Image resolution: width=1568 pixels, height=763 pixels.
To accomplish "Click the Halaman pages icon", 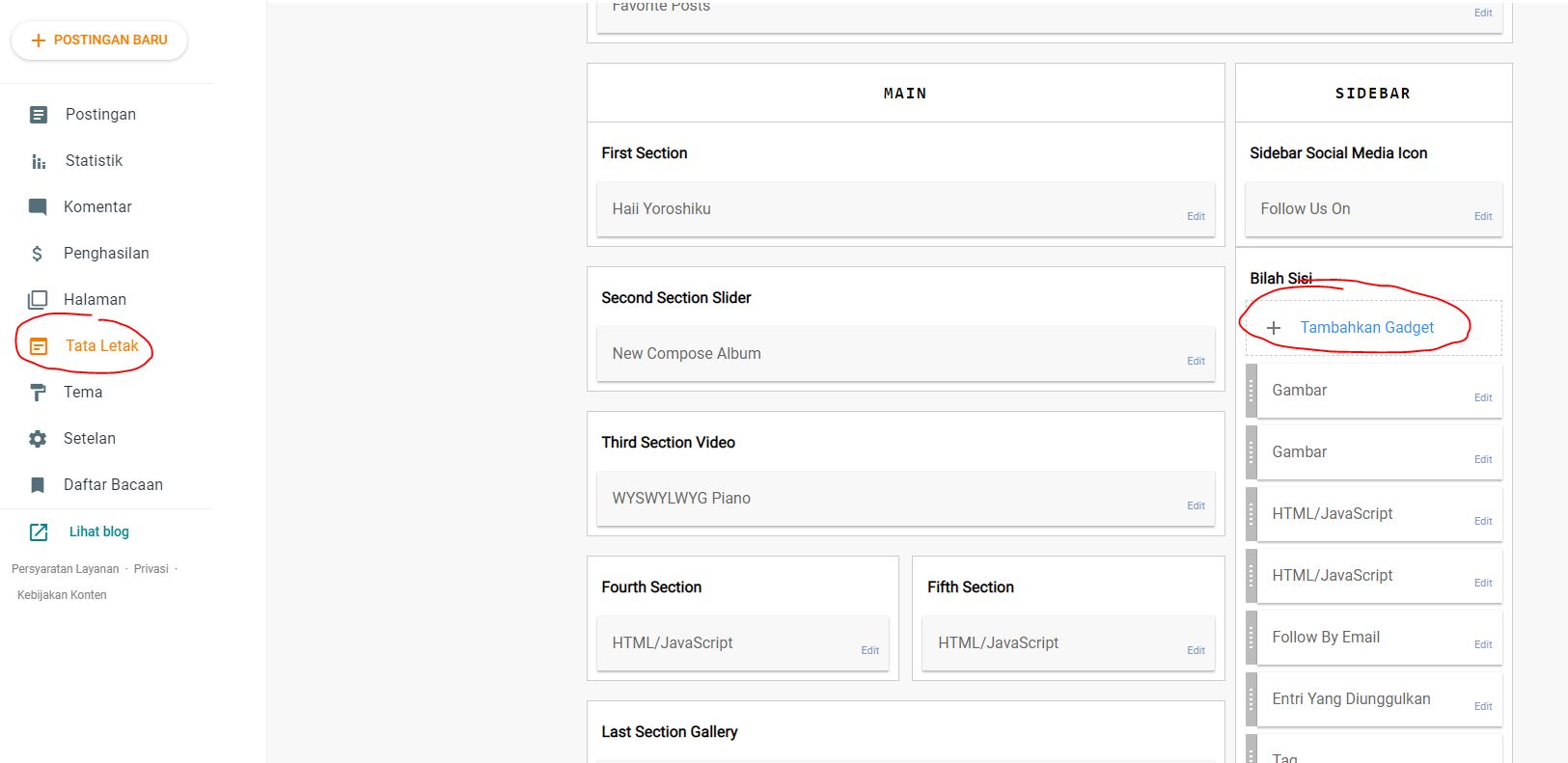I will [x=38, y=299].
